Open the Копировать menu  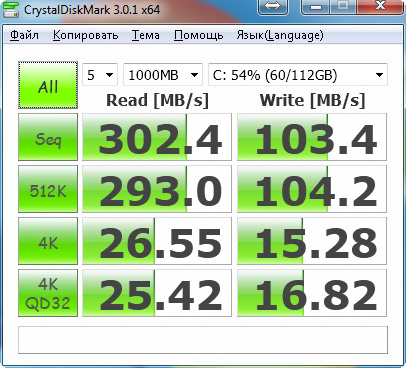coord(85,35)
